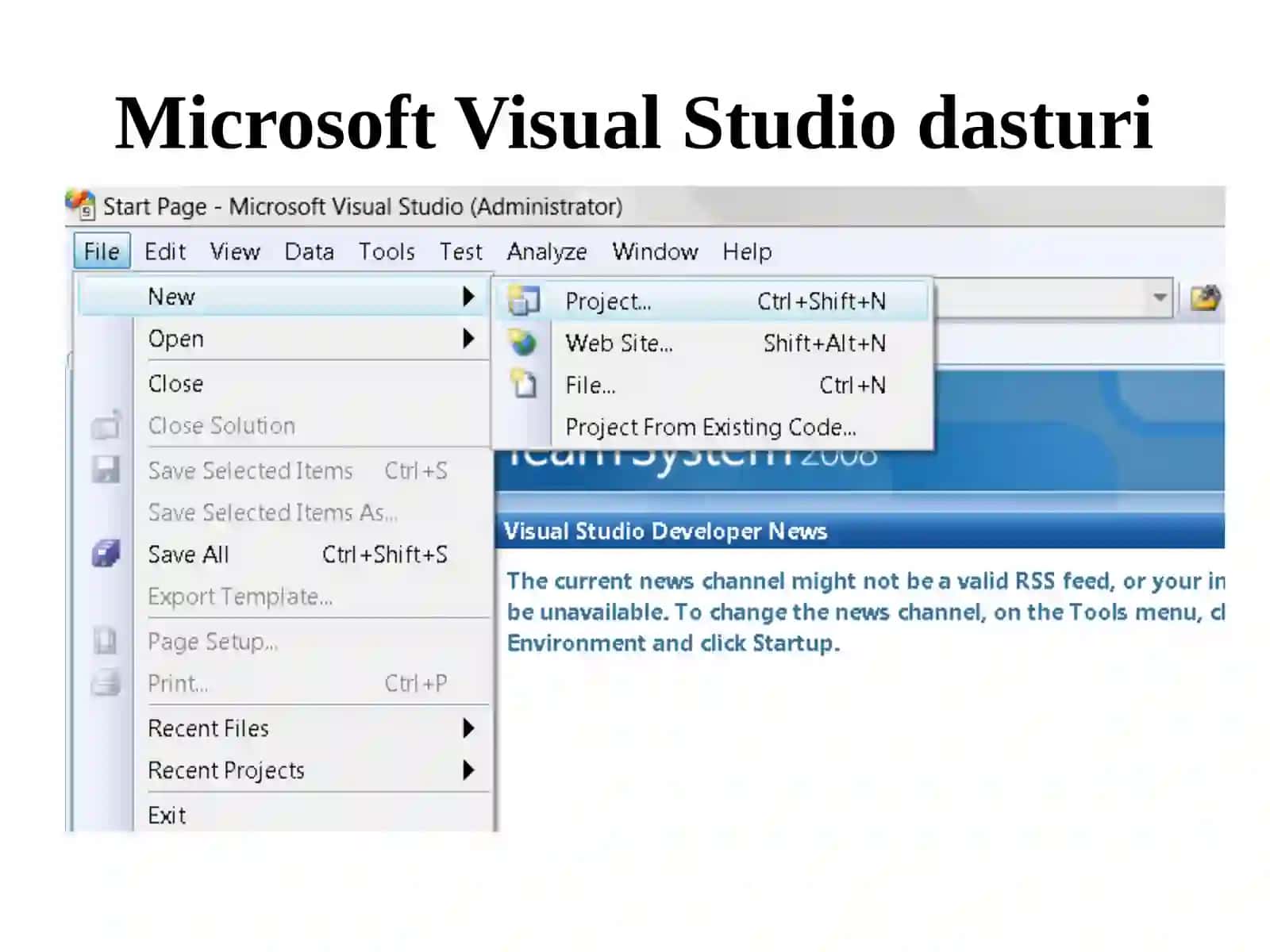Click the Page Setup icon
This screenshot has height=952, width=1270.
(x=106, y=640)
